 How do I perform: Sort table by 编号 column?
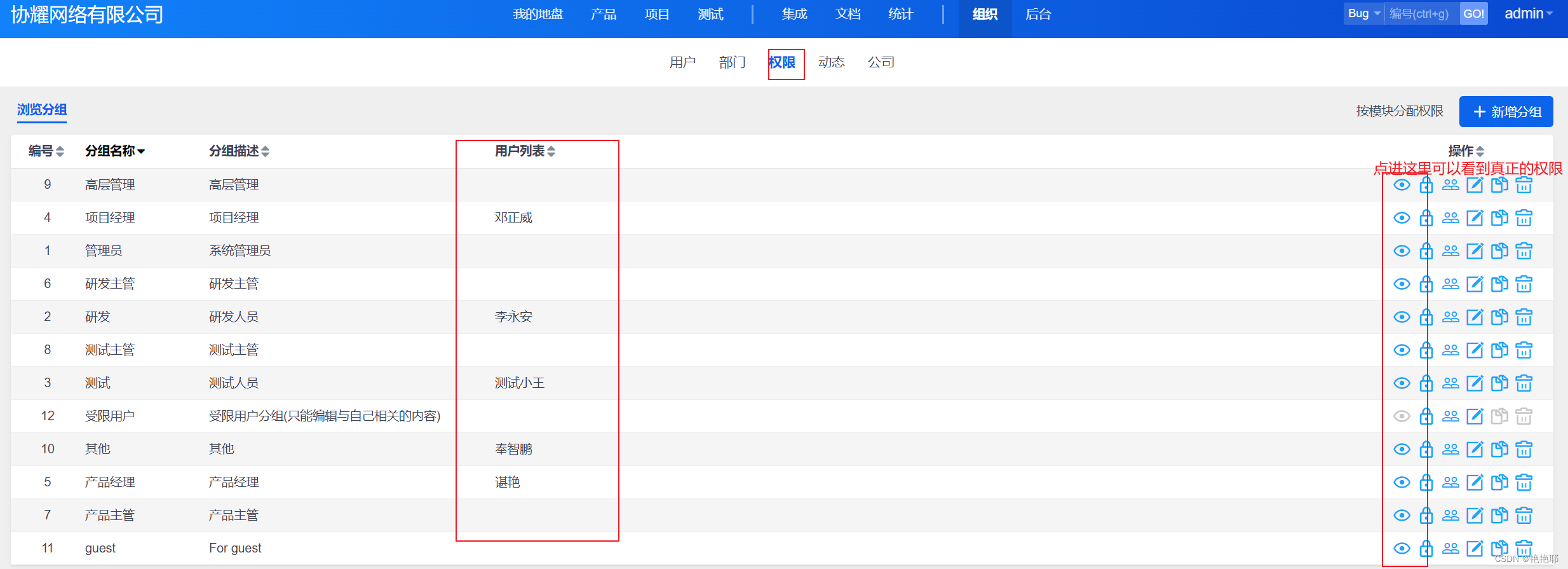coord(46,151)
